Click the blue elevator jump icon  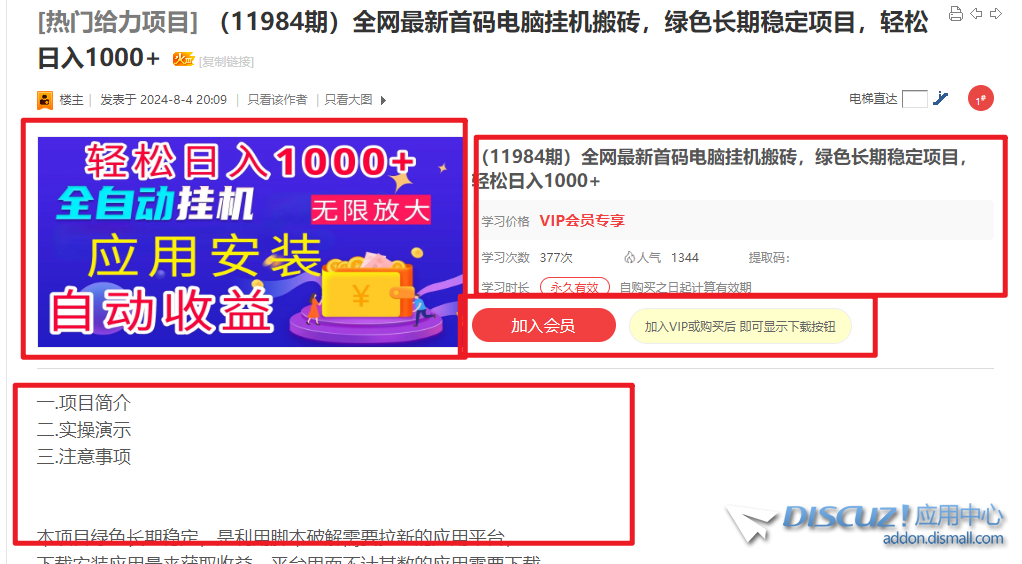(941, 98)
